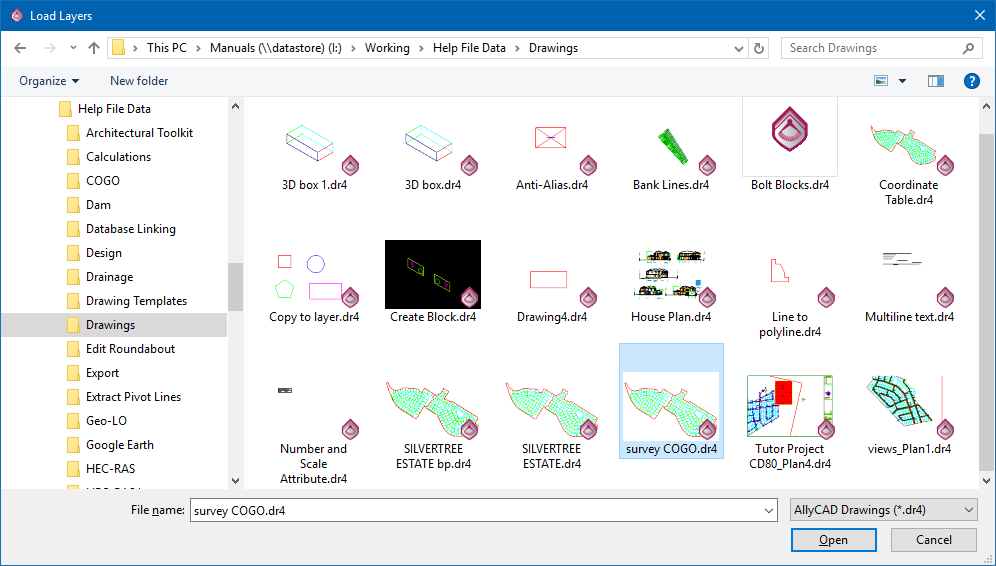Click the change view icon
Screen dimensions: 996x566
pyautogui.click(x=881, y=81)
